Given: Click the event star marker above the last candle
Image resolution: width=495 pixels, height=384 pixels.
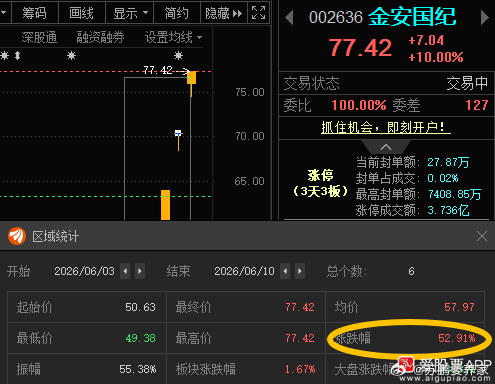Looking at the screenshot, I should pos(179,55).
